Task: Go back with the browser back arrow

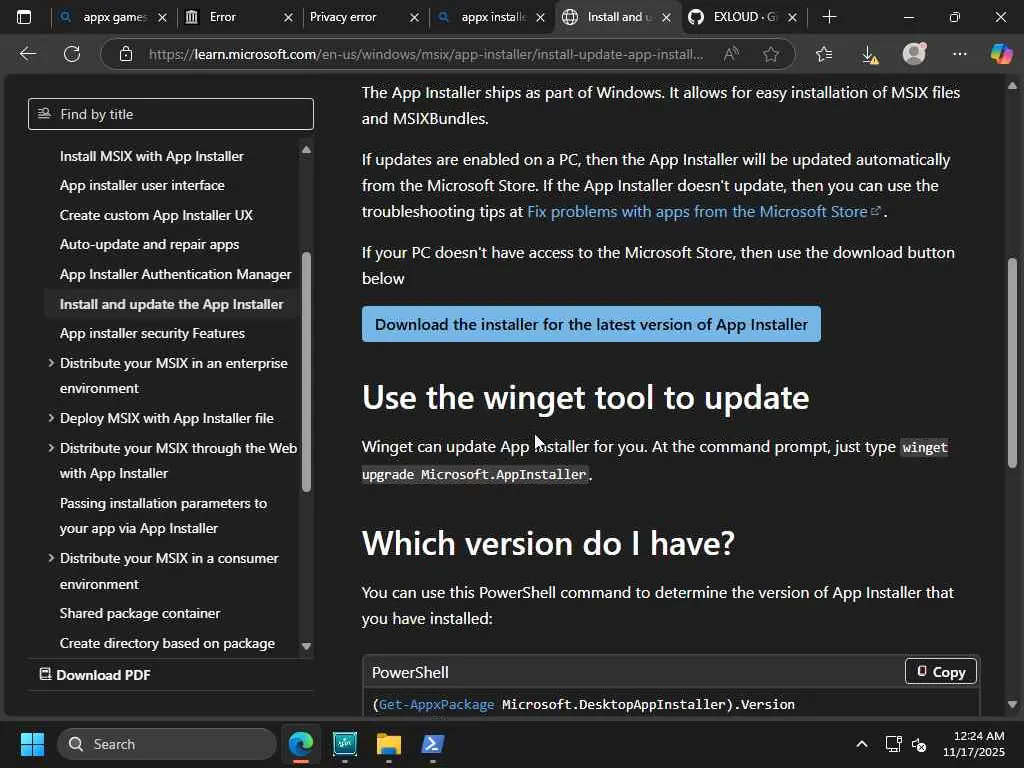Action: point(27,54)
